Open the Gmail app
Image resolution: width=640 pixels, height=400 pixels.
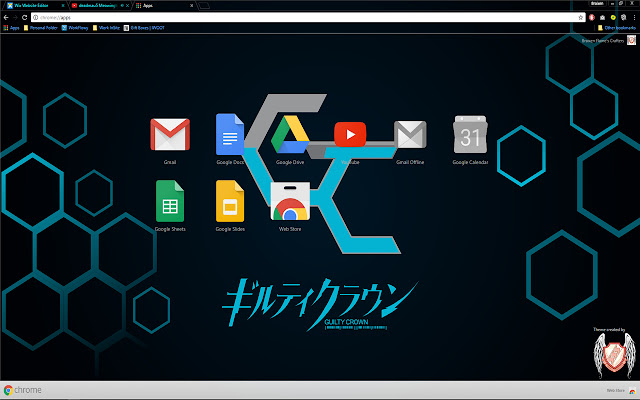click(x=170, y=134)
